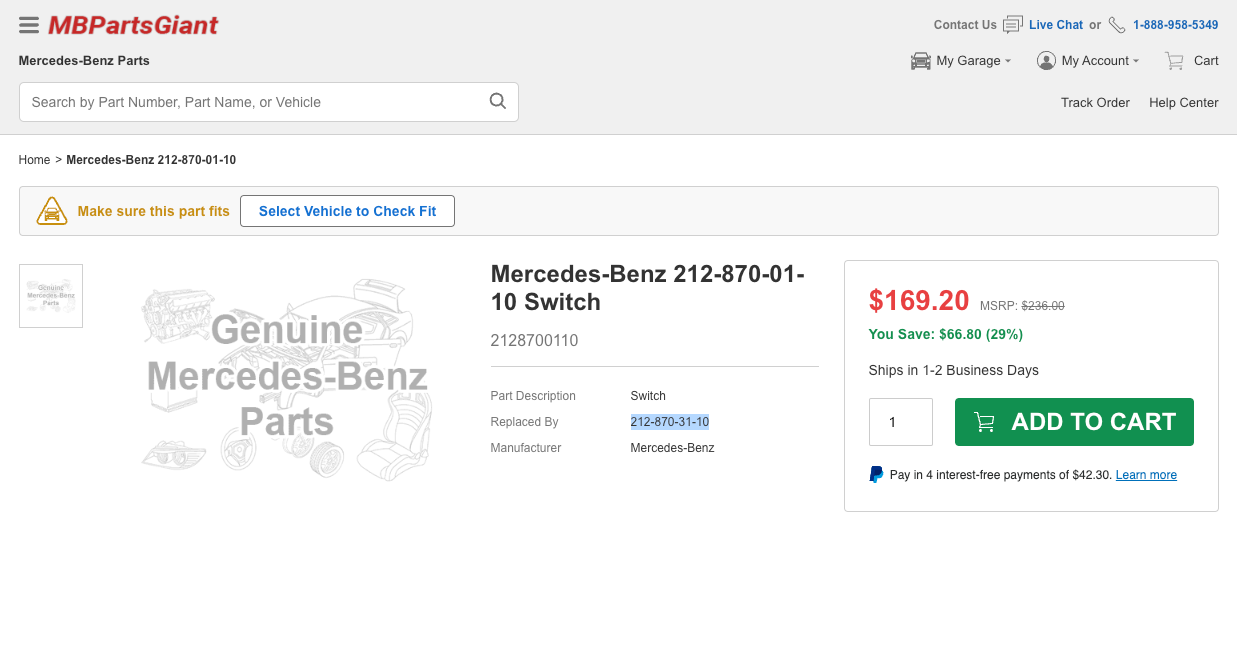Expand the My Account dropdown
Viewport: 1237px width, 648px height.
(1088, 61)
